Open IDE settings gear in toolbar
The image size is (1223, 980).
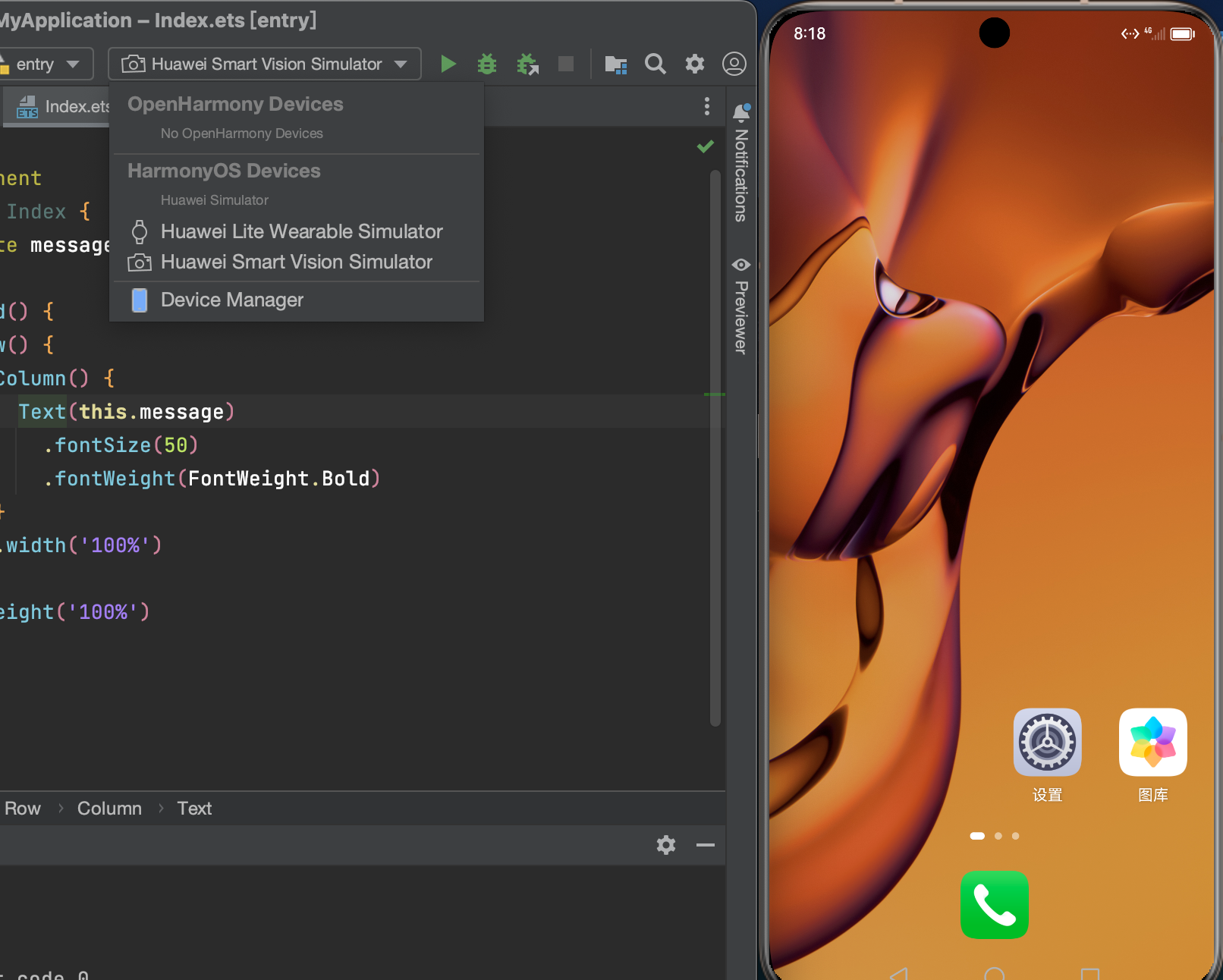694,64
